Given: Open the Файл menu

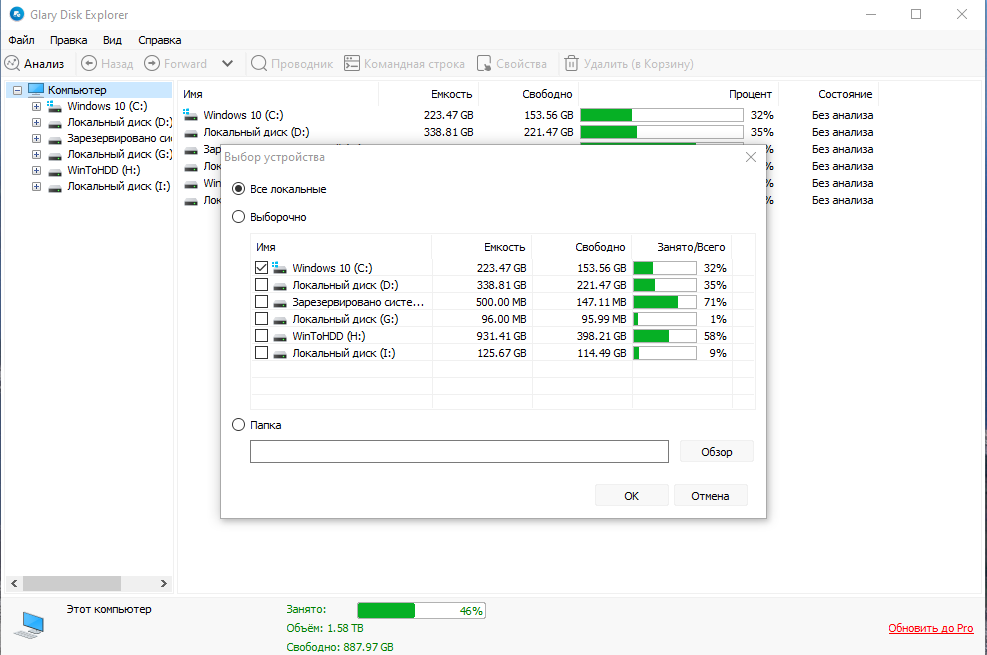Looking at the screenshot, I should click(x=21, y=40).
